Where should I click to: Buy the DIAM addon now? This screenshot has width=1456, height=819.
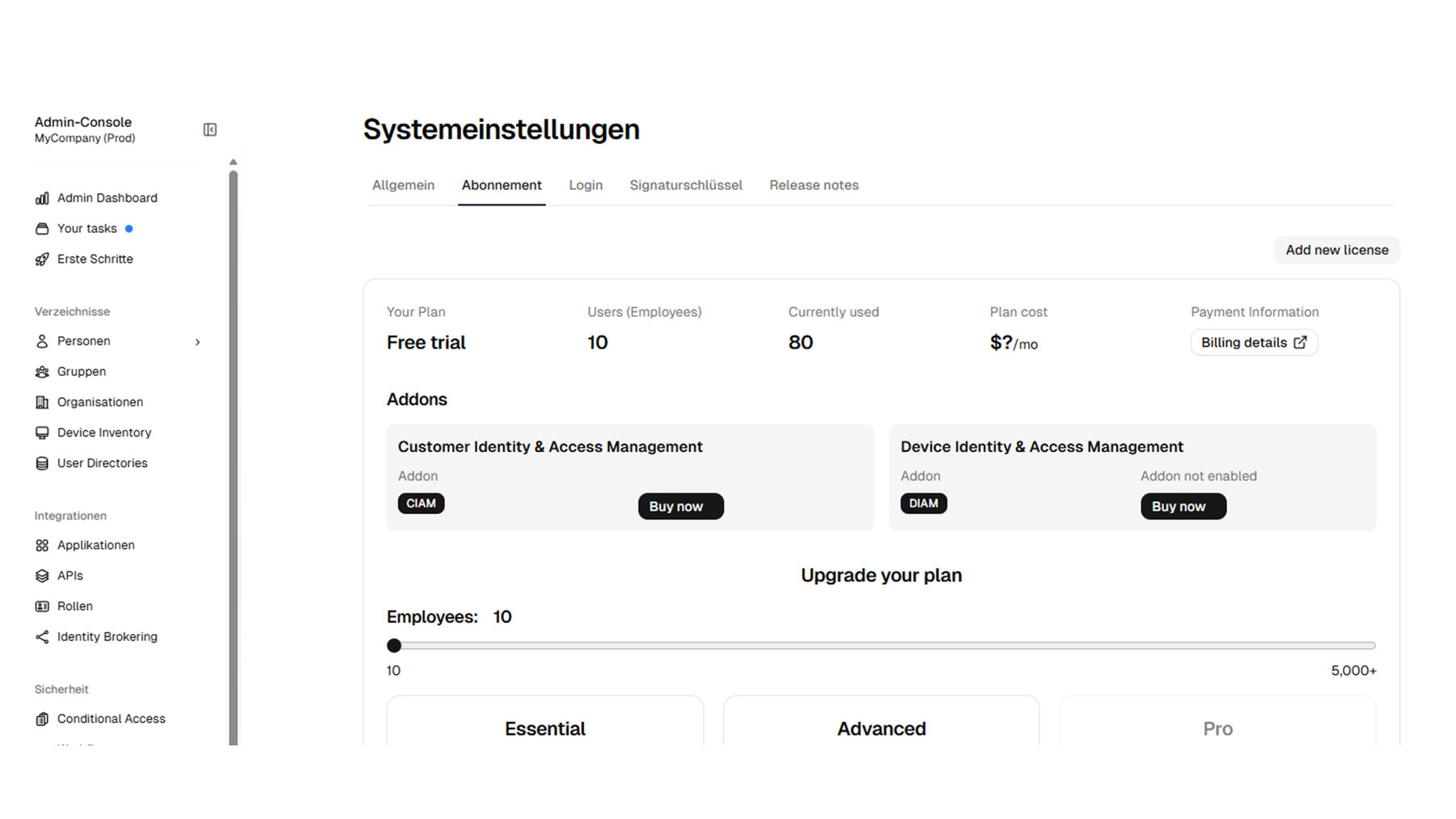pos(1183,506)
